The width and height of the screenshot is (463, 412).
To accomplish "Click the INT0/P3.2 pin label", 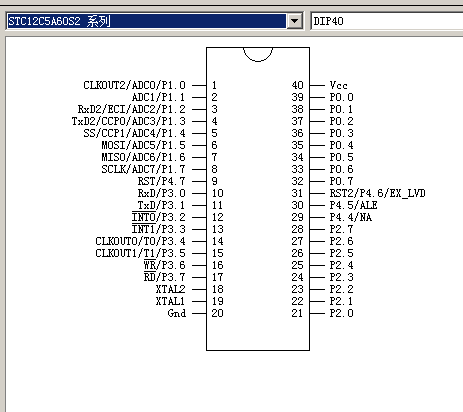I will tap(159, 217).
